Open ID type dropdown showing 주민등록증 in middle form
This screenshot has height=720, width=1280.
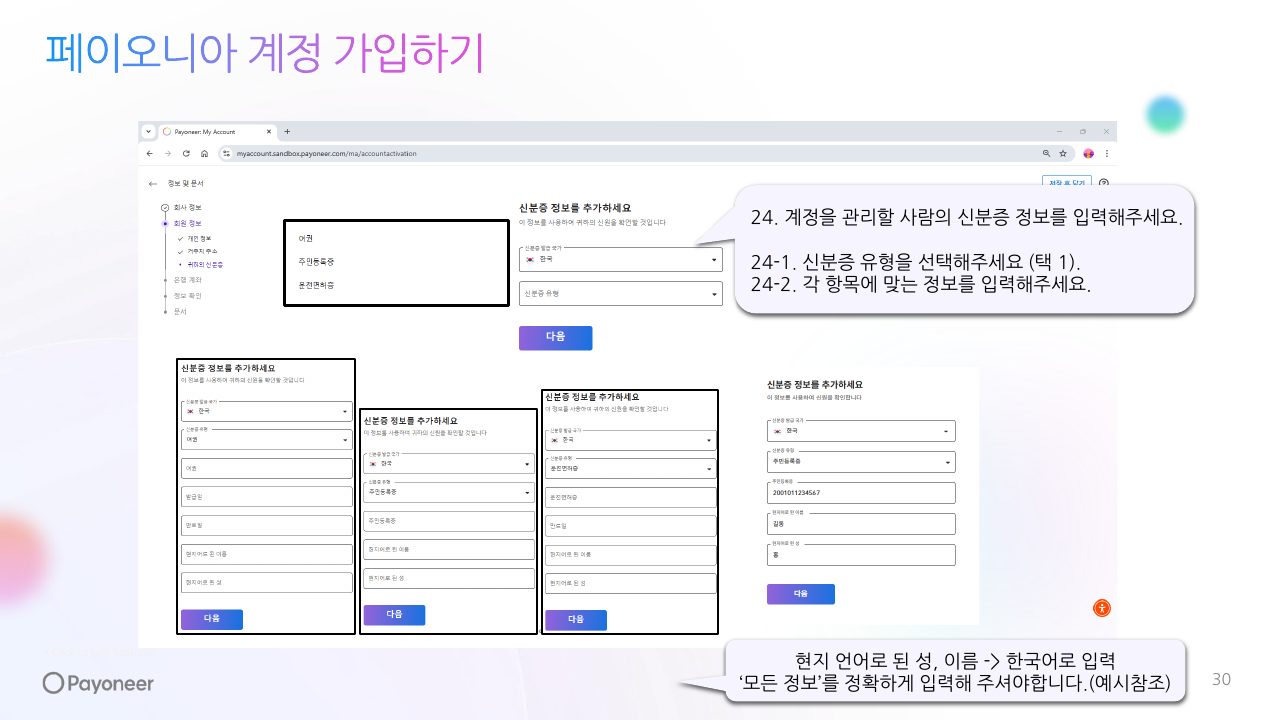coord(448,493)
